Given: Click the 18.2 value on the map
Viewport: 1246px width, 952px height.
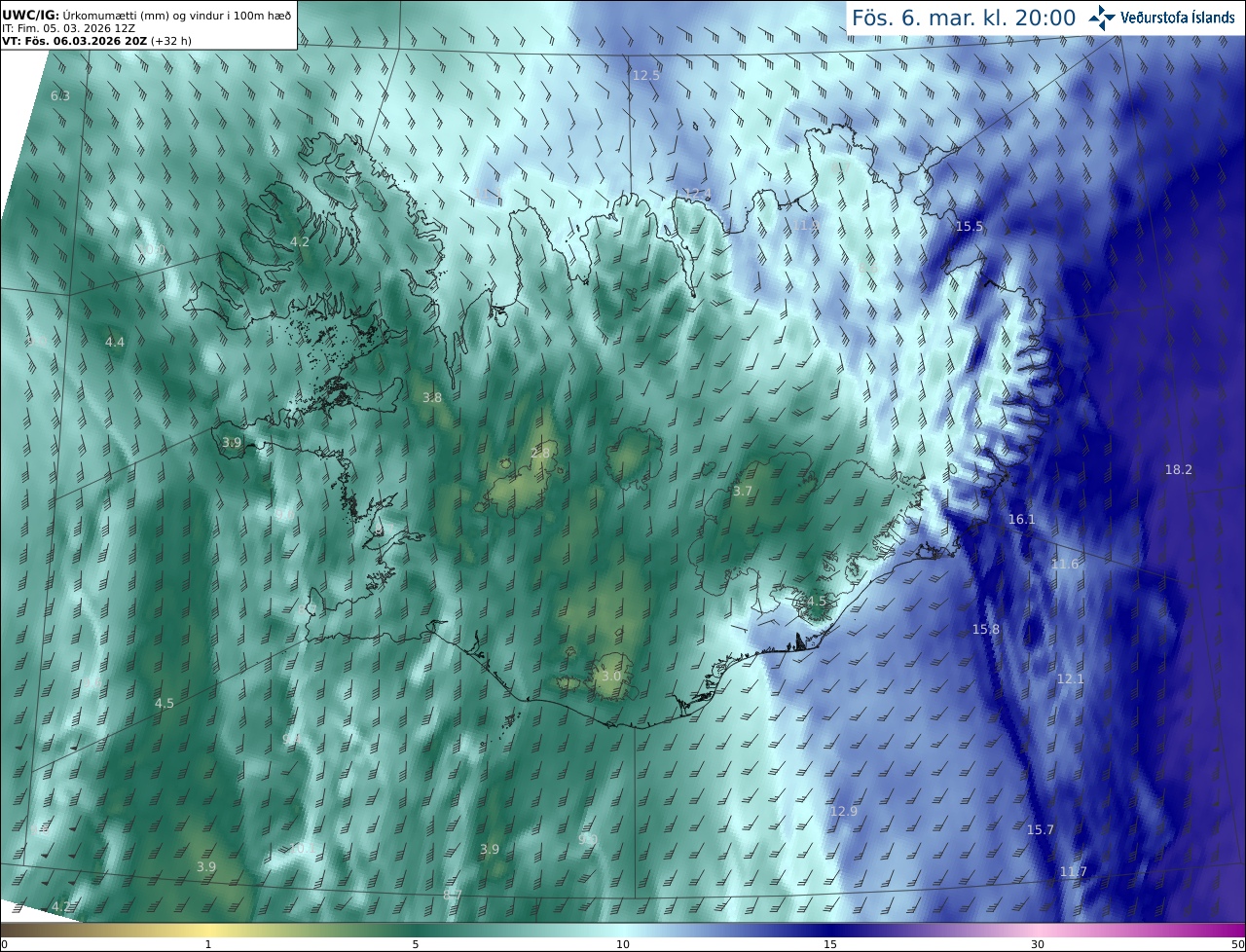Looking at the screenshot, I should pos(1179,469).
